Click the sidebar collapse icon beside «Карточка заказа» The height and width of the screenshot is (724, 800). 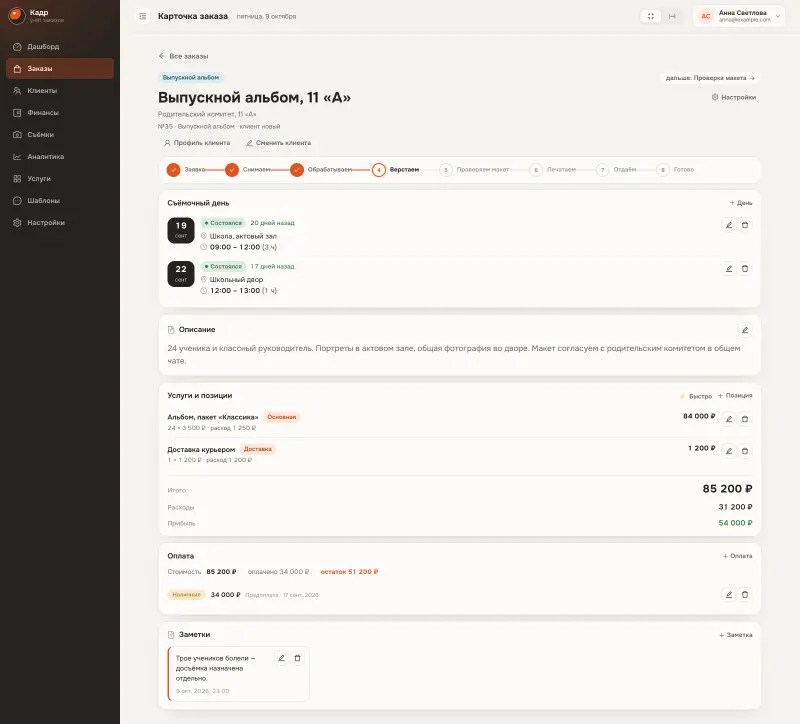pos(143,16)
